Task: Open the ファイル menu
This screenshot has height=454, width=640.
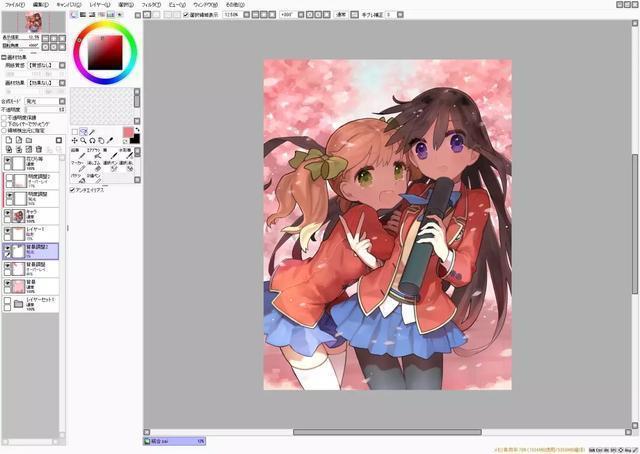Action: 14,5
